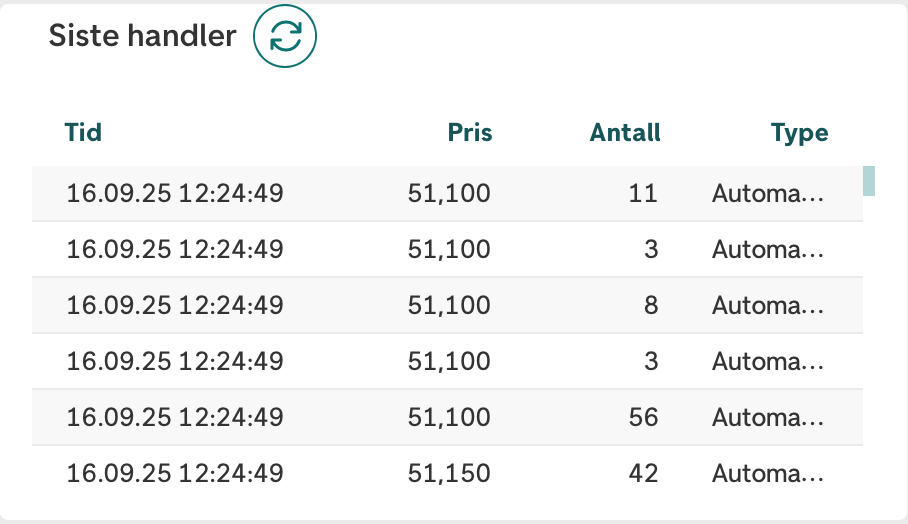Click the quantity 8 cell
The height and width of the screenshot is (524, 908).
pos(651,305)
